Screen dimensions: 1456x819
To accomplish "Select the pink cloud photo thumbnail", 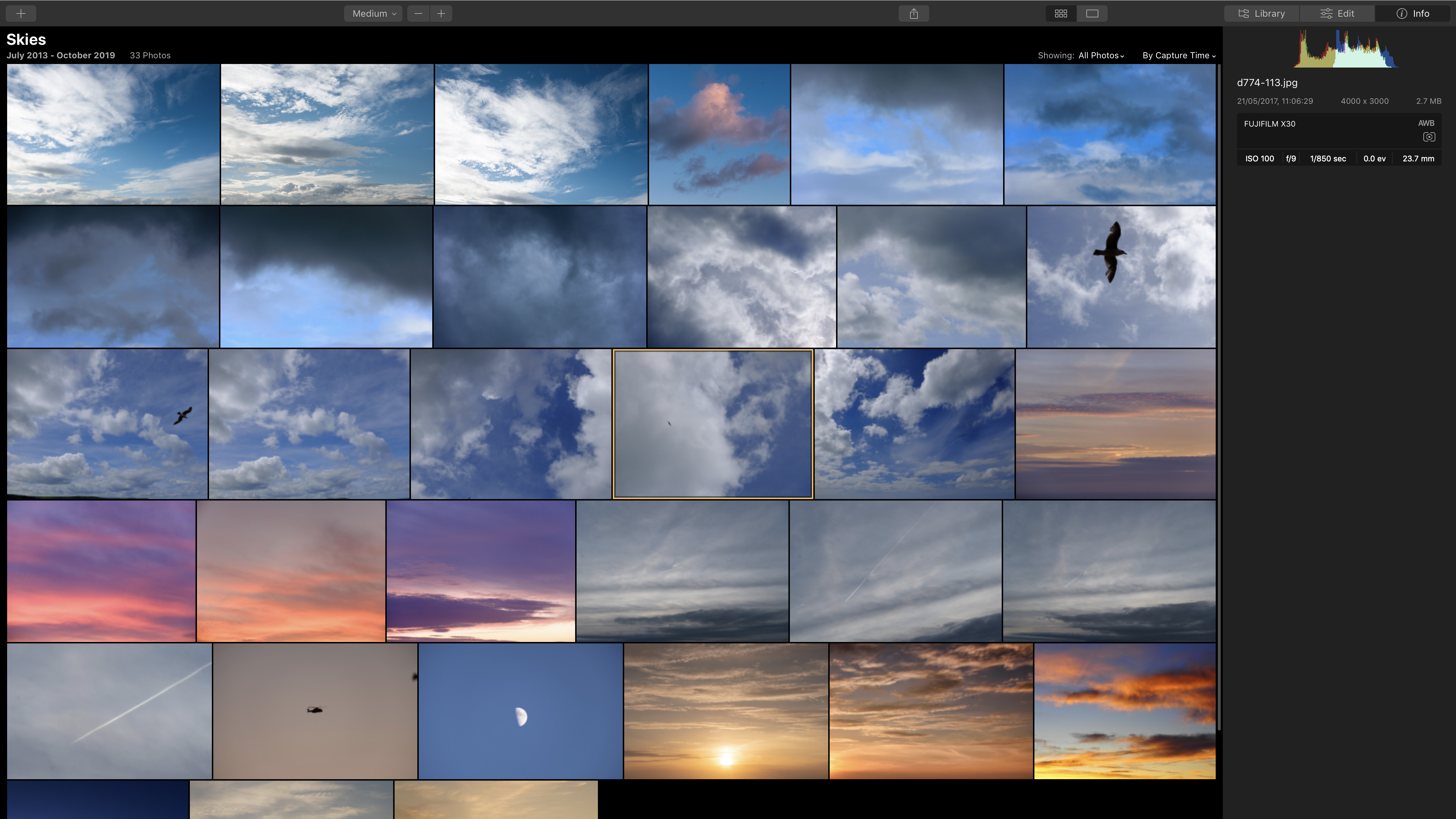I will point(719,134).
